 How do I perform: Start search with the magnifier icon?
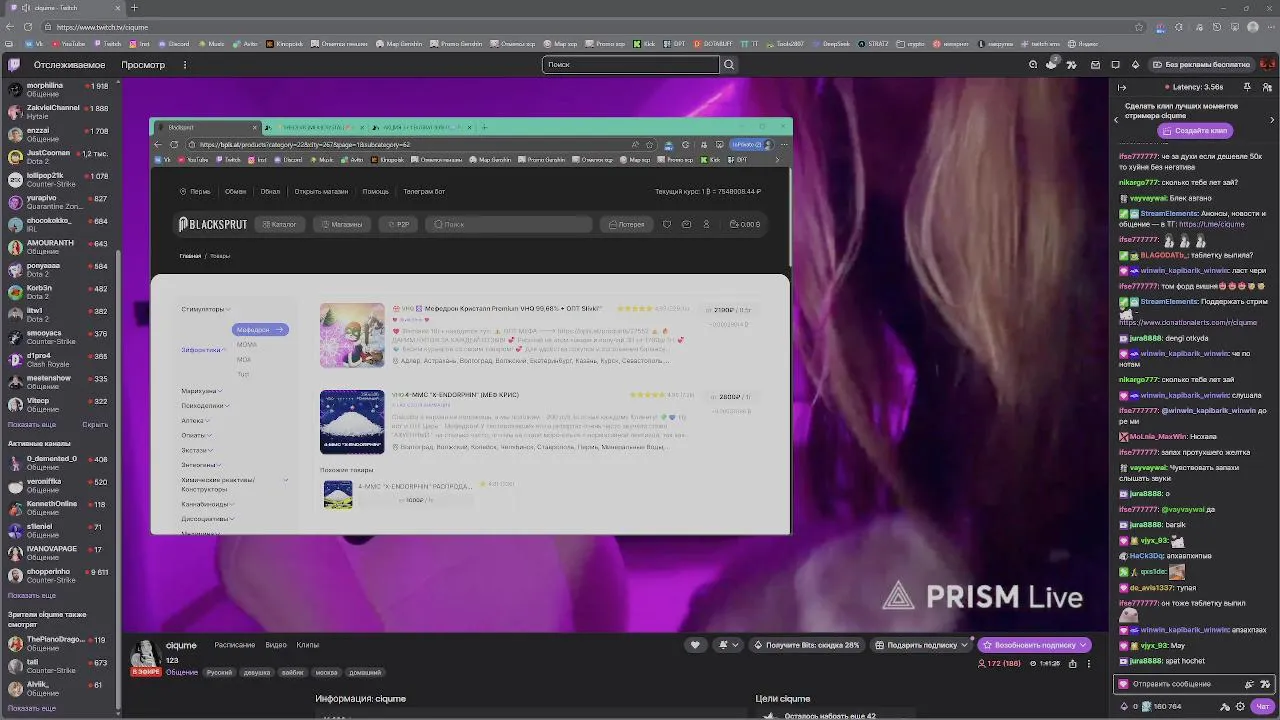coord(729,65)
